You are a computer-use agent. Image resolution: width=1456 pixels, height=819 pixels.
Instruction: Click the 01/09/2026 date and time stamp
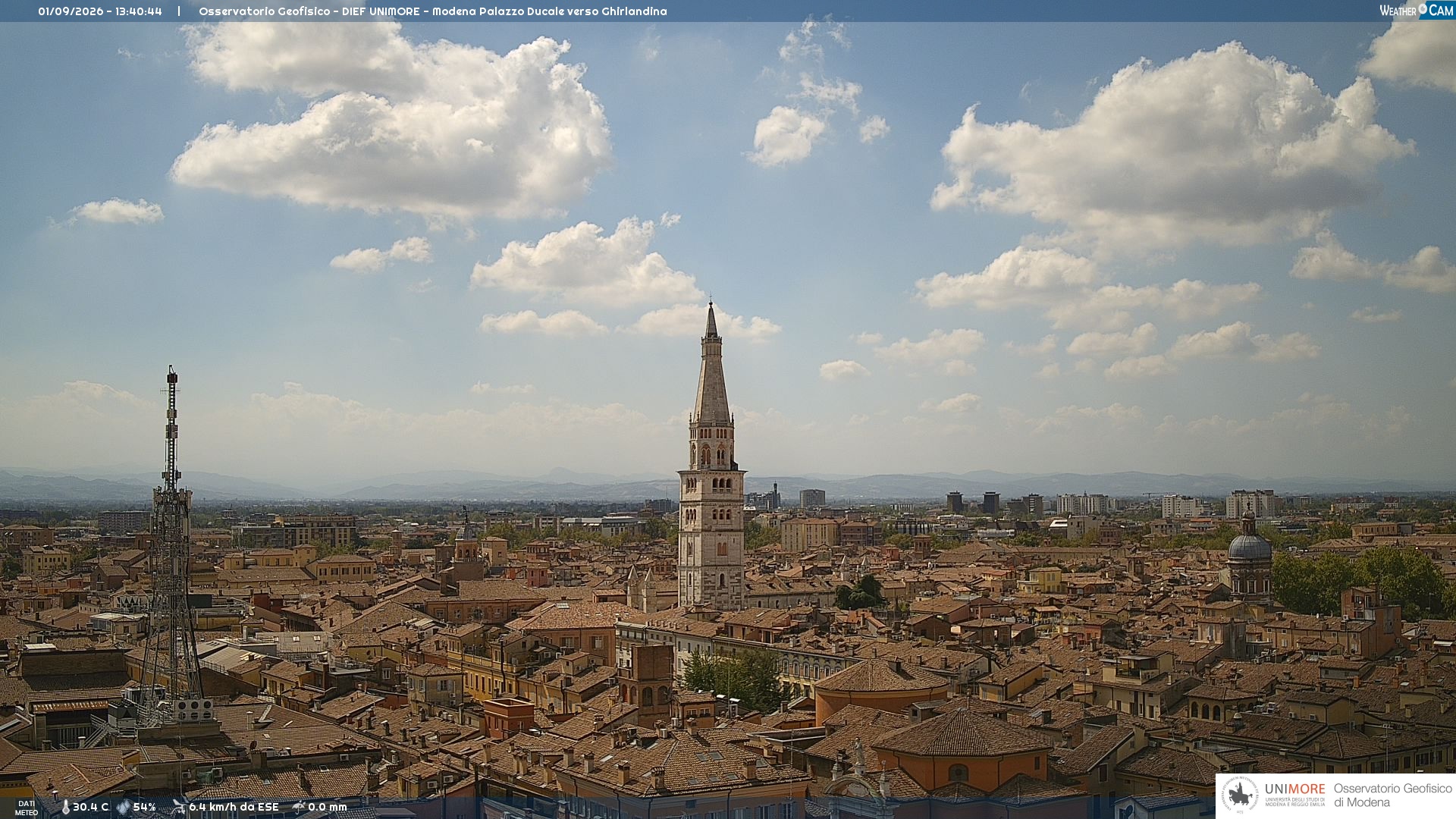point(100,11)
